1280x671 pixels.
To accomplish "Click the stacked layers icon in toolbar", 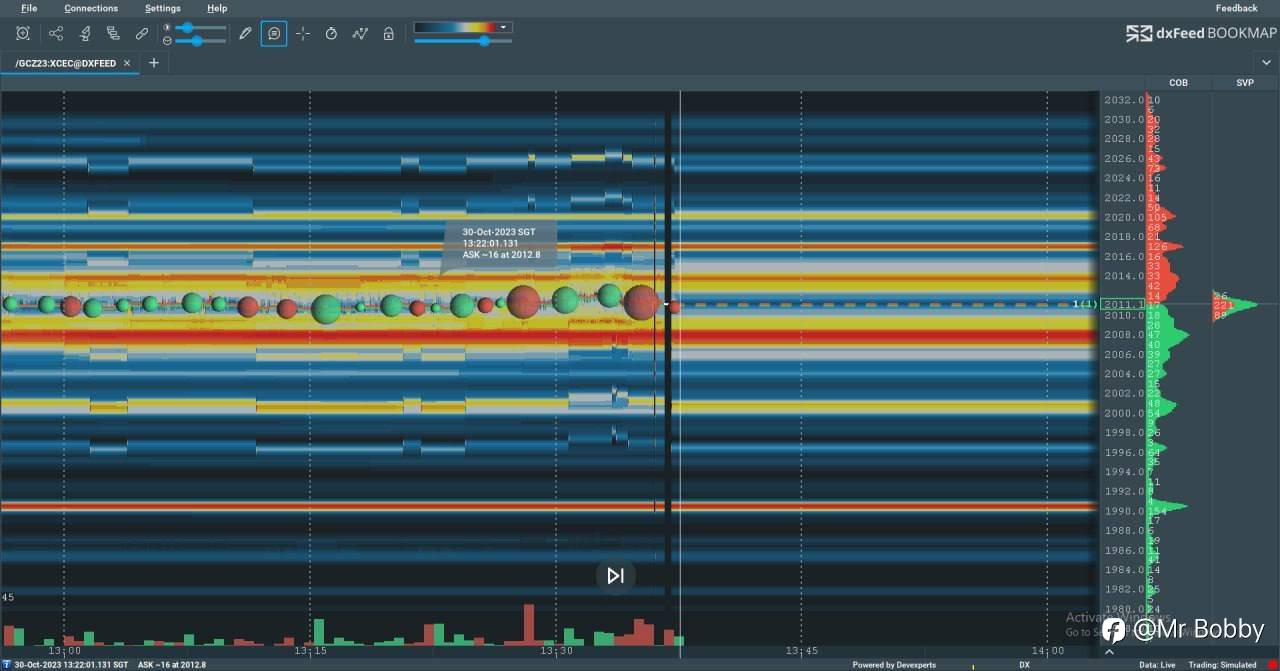I will (x=113, y=33).
